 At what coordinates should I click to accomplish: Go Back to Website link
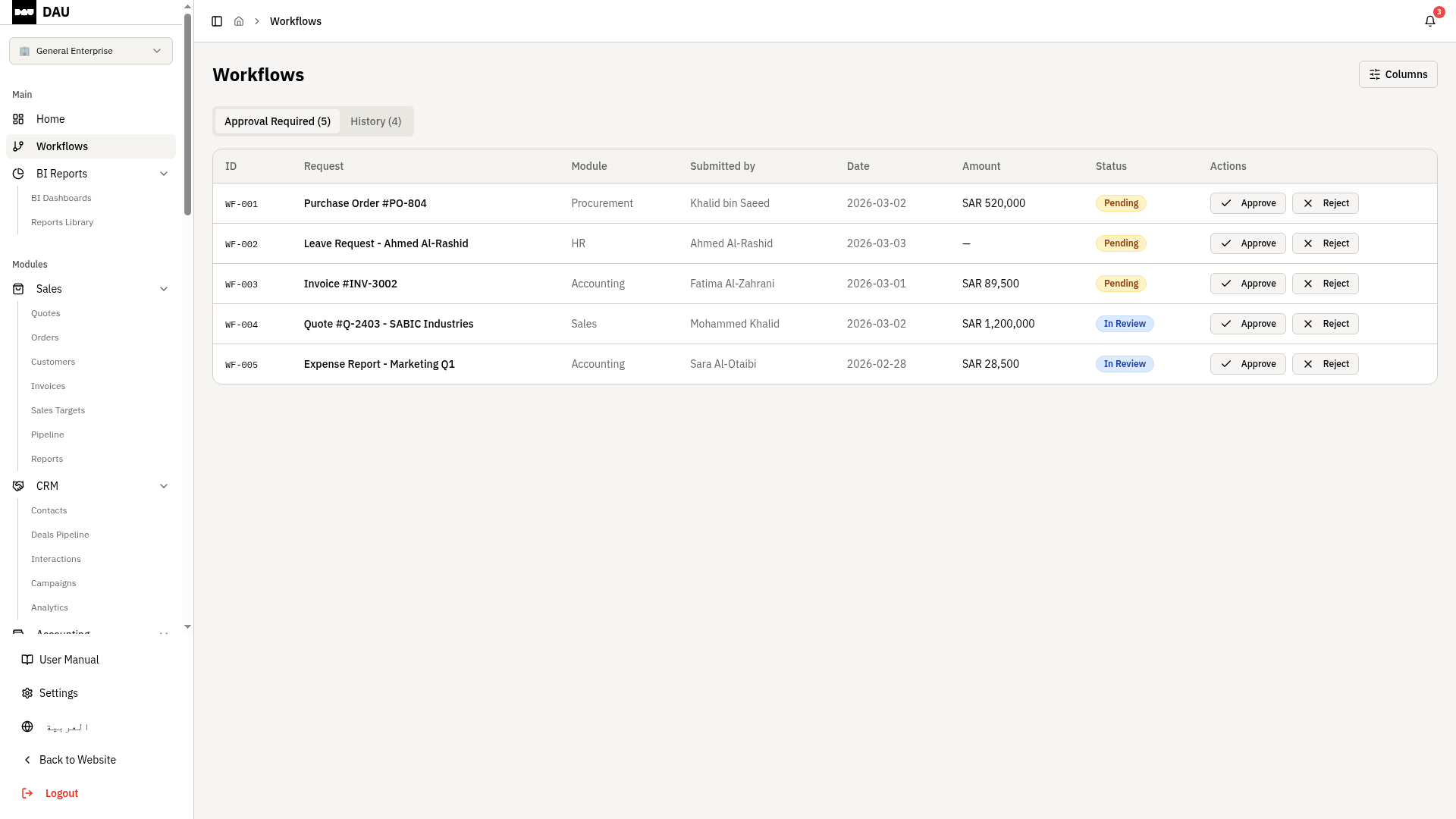(x=77, y=760)
